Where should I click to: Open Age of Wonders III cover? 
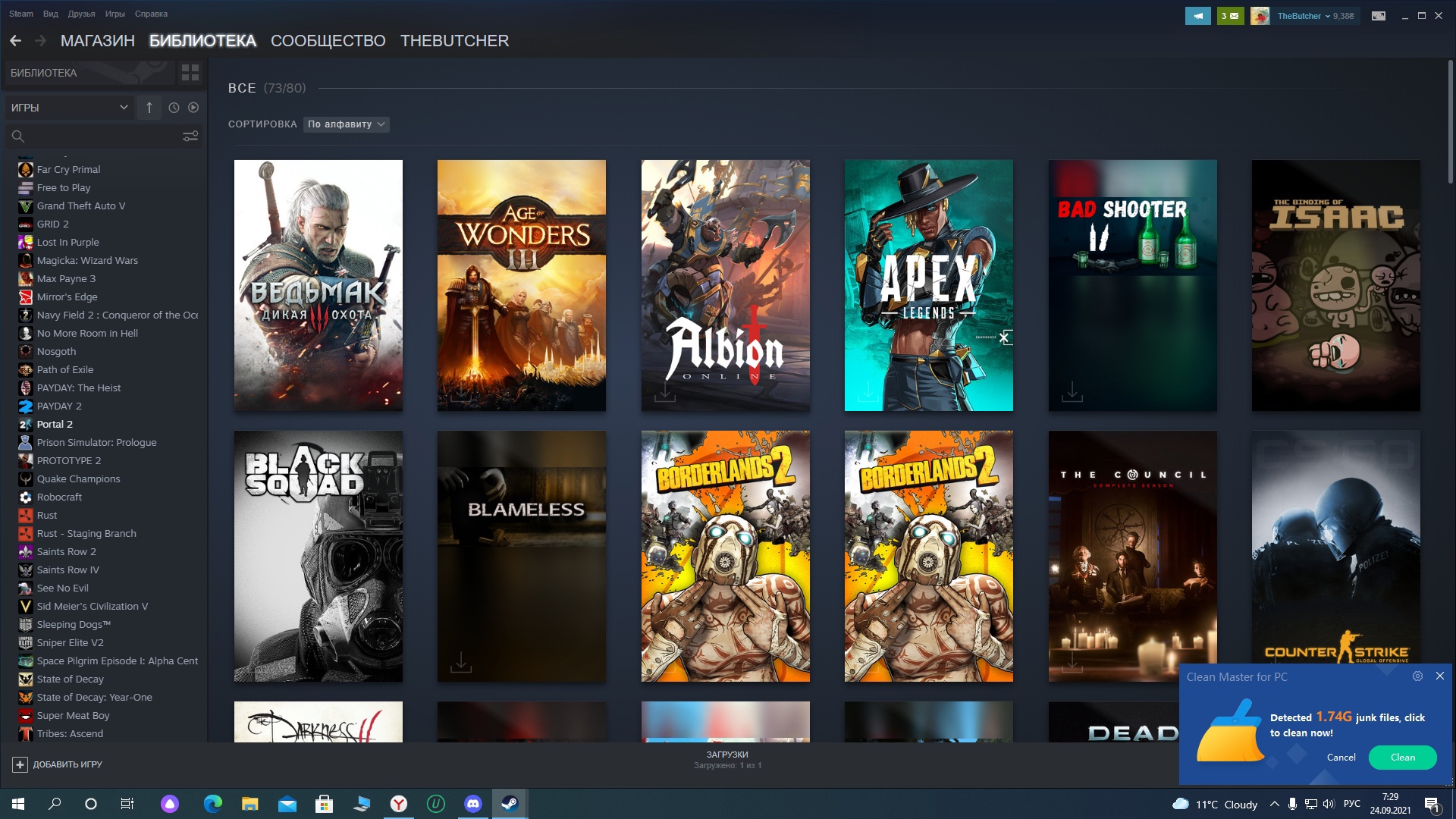pyautogui.click(x=522, y=285)
